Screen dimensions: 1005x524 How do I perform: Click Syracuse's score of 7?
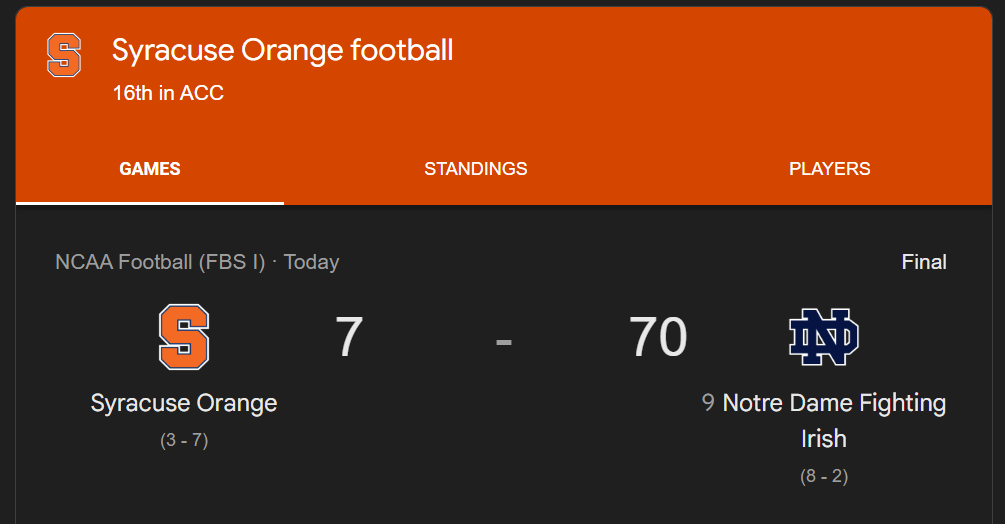coord(348,337)
